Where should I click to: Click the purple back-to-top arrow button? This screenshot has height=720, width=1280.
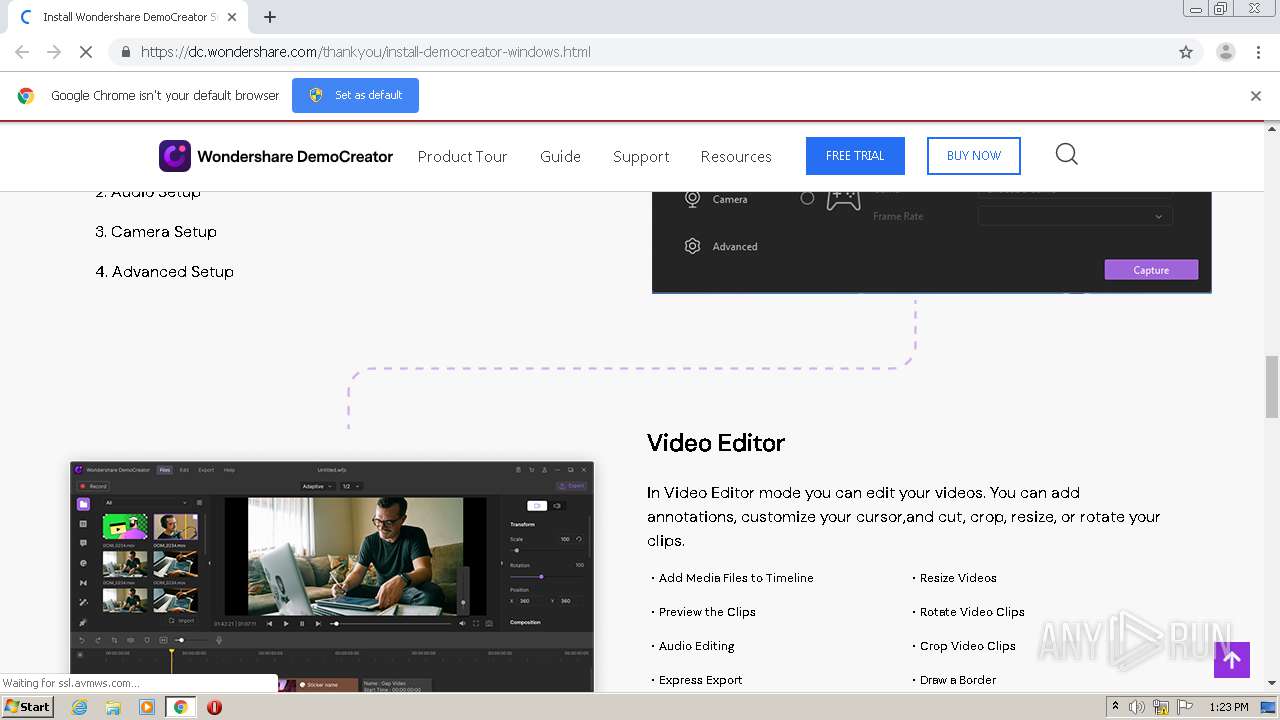coord(1232,660)
